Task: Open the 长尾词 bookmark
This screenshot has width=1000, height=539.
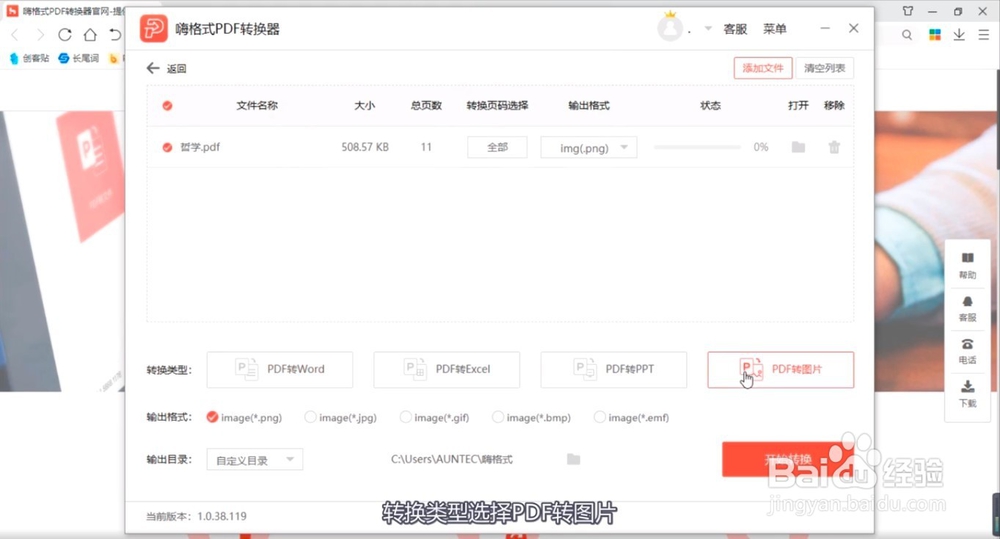Action: [78, 58]
